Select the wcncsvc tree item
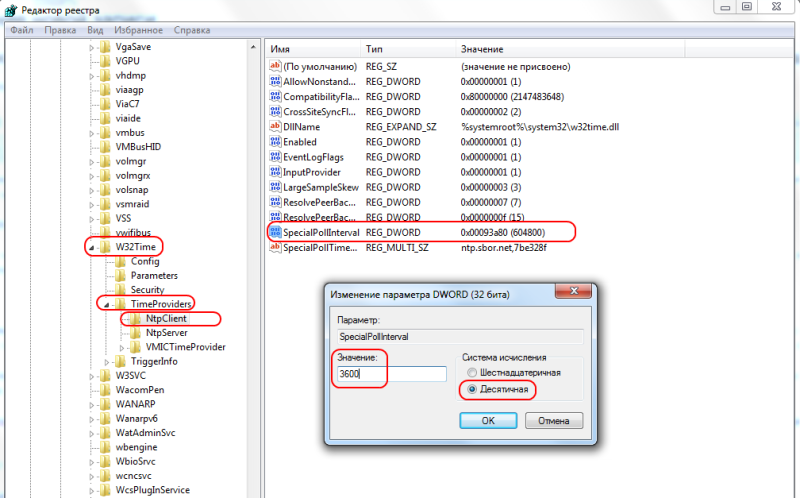 click(x=133, y=476)
